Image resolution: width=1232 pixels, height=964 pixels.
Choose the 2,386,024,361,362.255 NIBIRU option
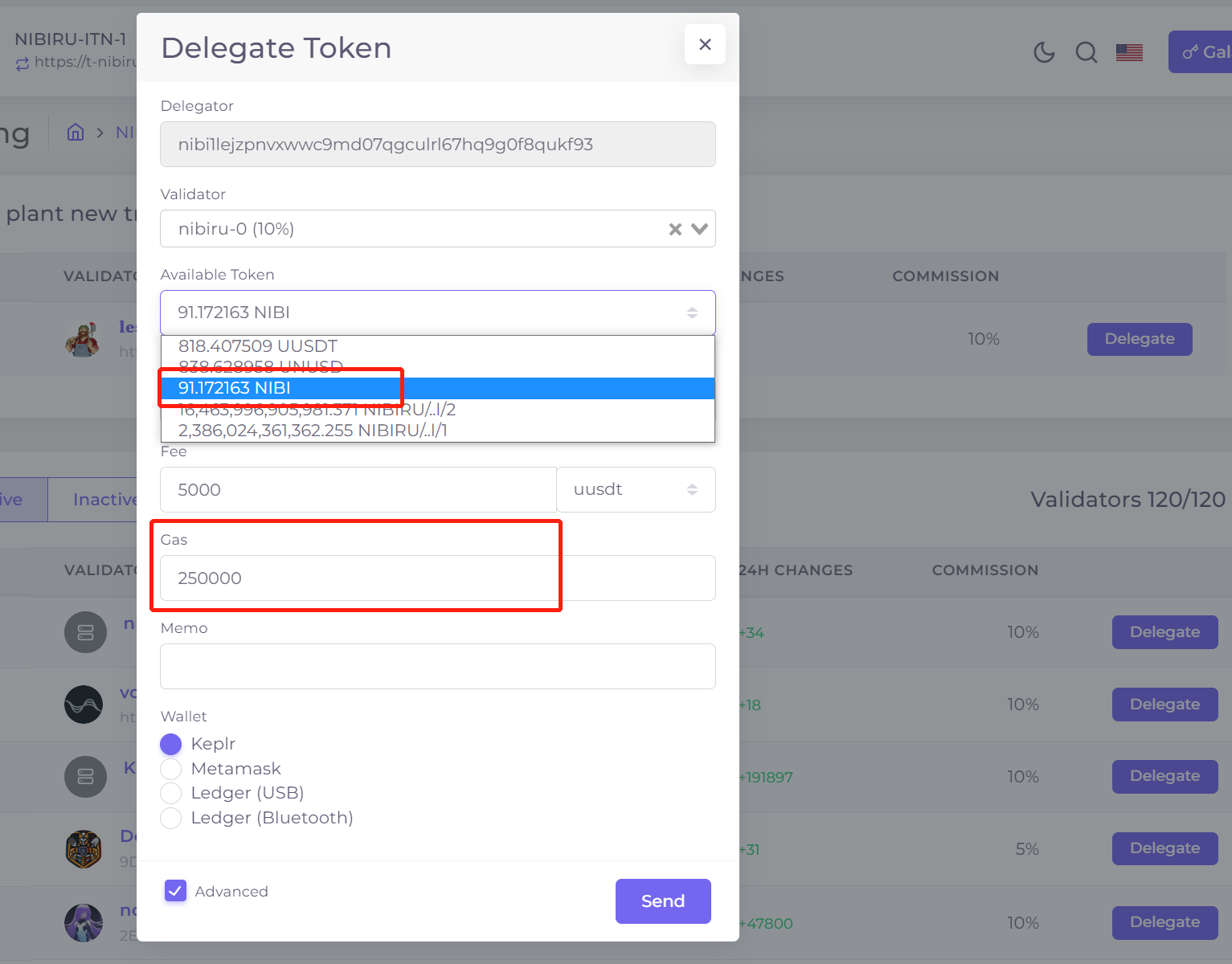tap(313, 431)
